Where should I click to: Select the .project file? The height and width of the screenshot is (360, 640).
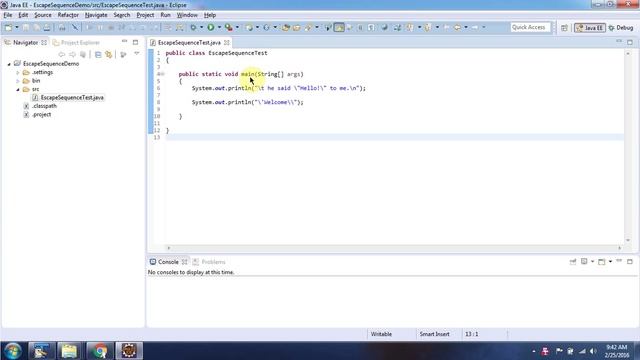point(41,115)
